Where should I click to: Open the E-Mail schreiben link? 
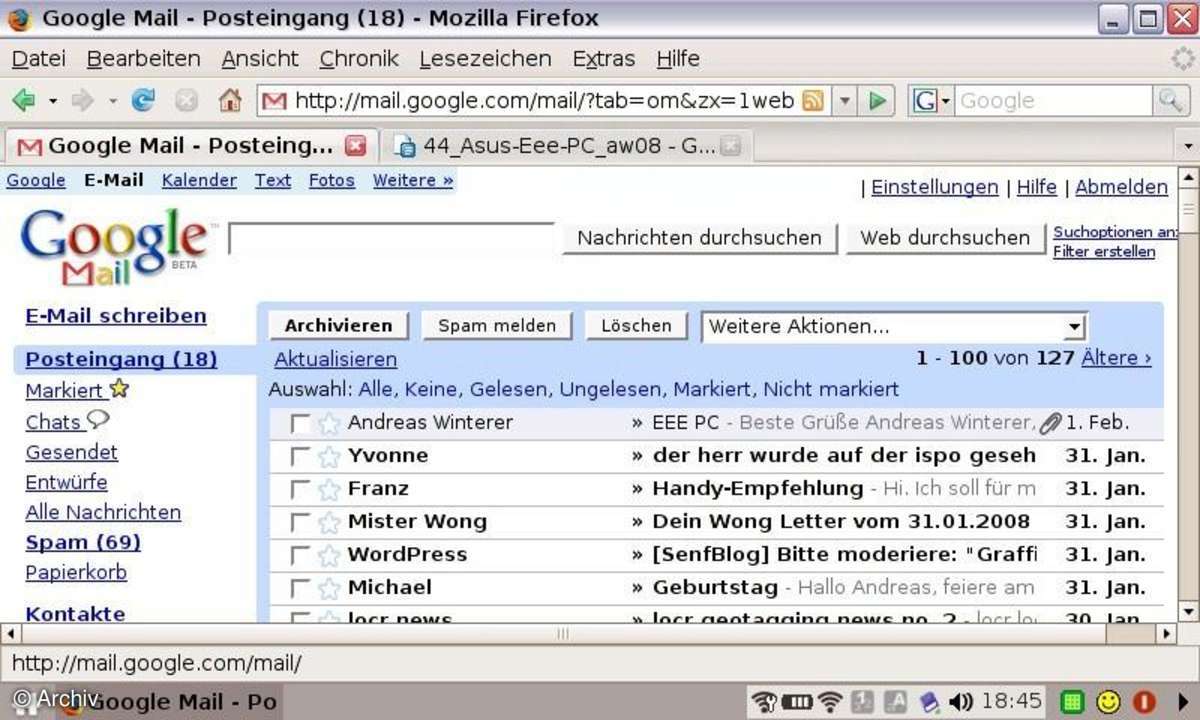pos(116,316)
